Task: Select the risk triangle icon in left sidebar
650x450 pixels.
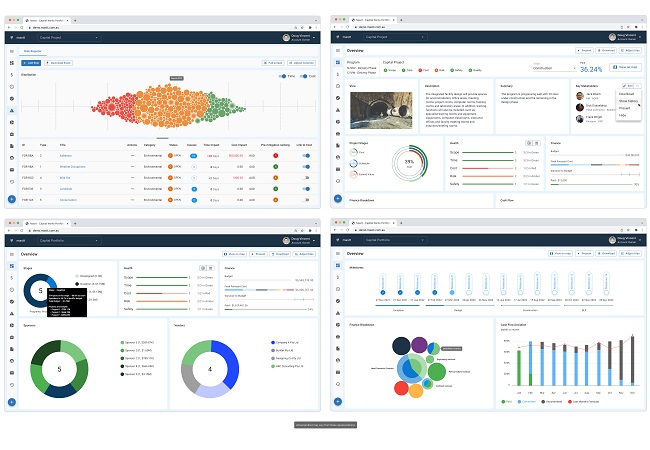Action: point(11,109)
